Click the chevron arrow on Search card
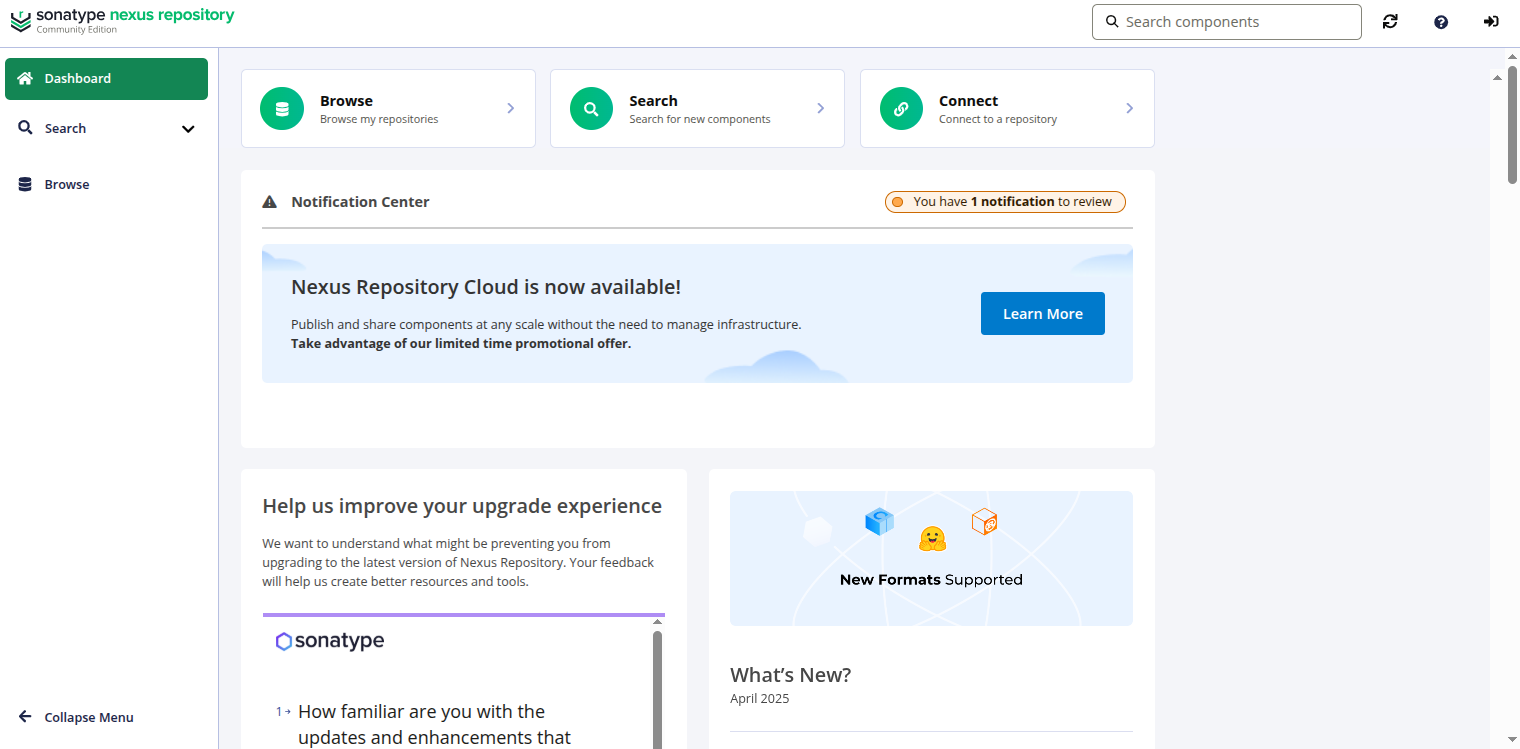This screenshot has width=1520, height=749. tap(820, 108)
